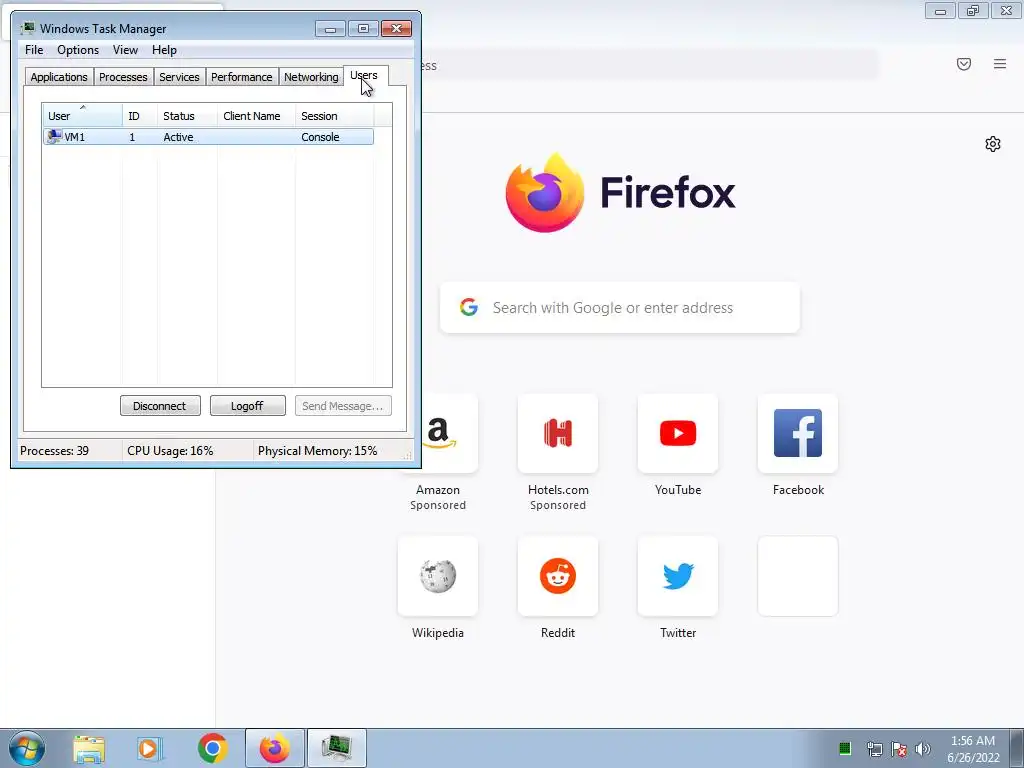Image resolution: width=1024 pixels, height=768 pixels.
Task: Open Task Manager View menu
Action: (x=125, y=50)
